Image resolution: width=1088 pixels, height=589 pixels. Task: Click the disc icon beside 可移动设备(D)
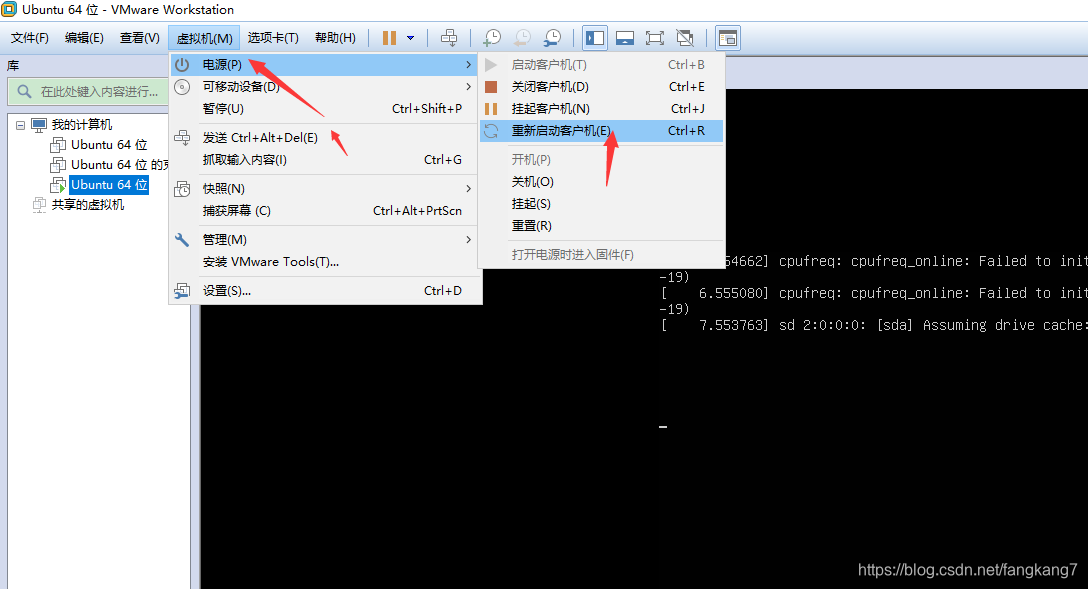[182, 87]
